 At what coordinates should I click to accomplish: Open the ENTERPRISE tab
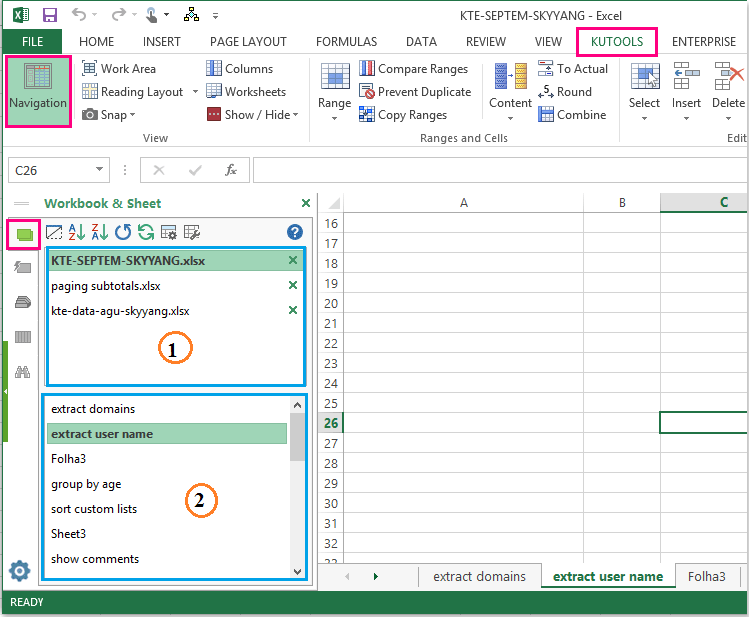point(704,42)
